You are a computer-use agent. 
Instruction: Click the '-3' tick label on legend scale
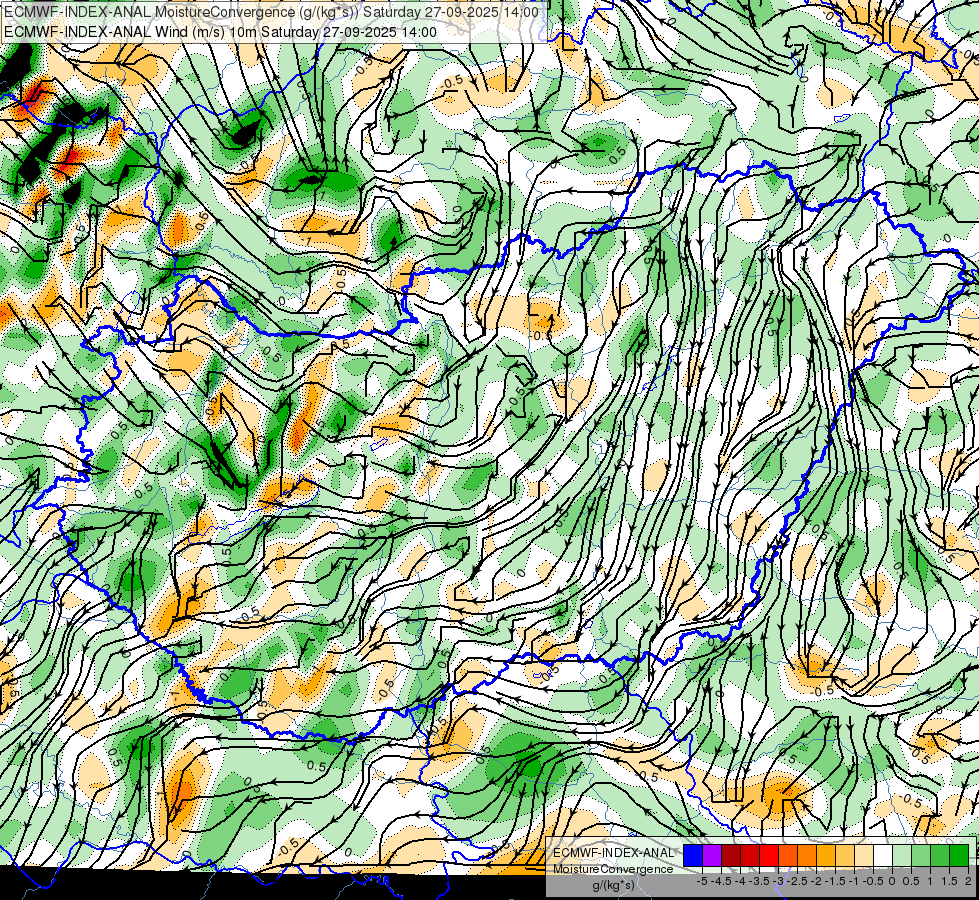pyautogui.click(x=779, y=881)
